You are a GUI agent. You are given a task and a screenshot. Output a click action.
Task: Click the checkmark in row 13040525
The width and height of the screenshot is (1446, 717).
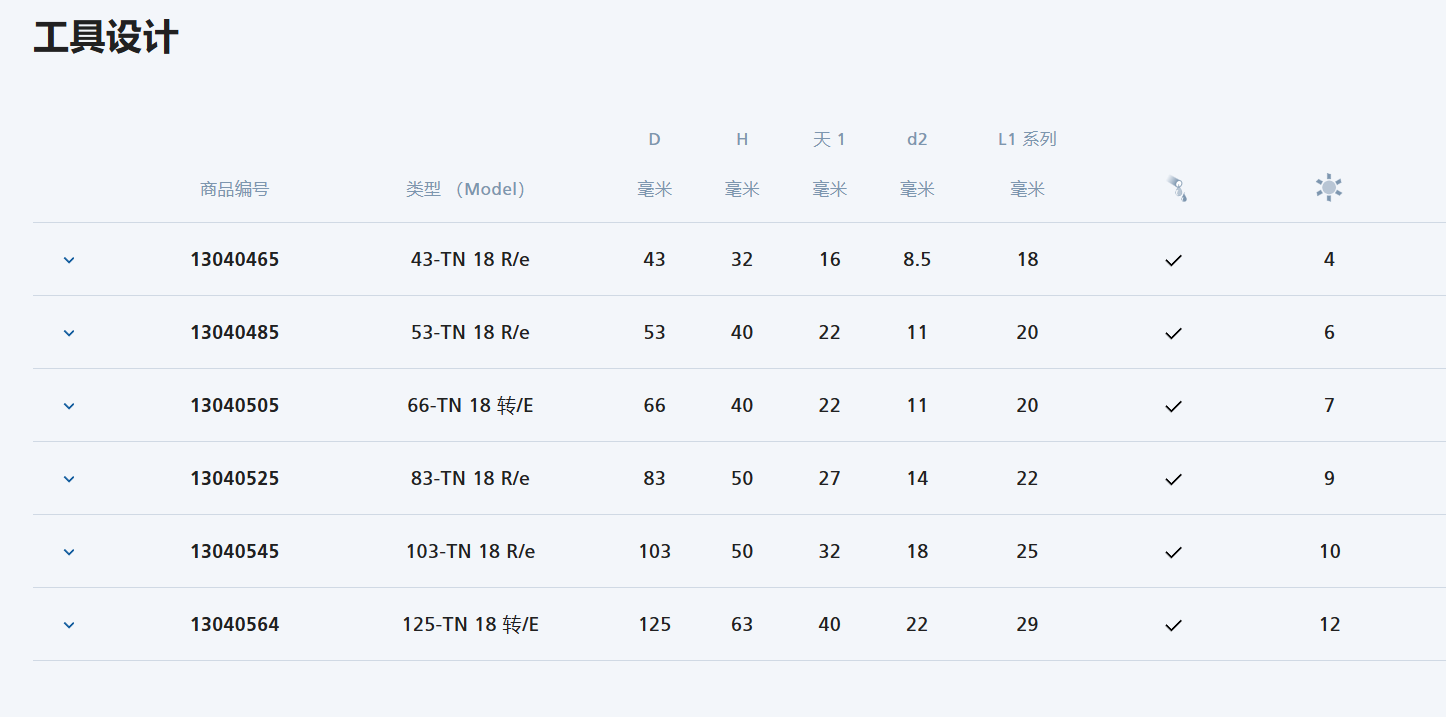(x=1174, y=479)
